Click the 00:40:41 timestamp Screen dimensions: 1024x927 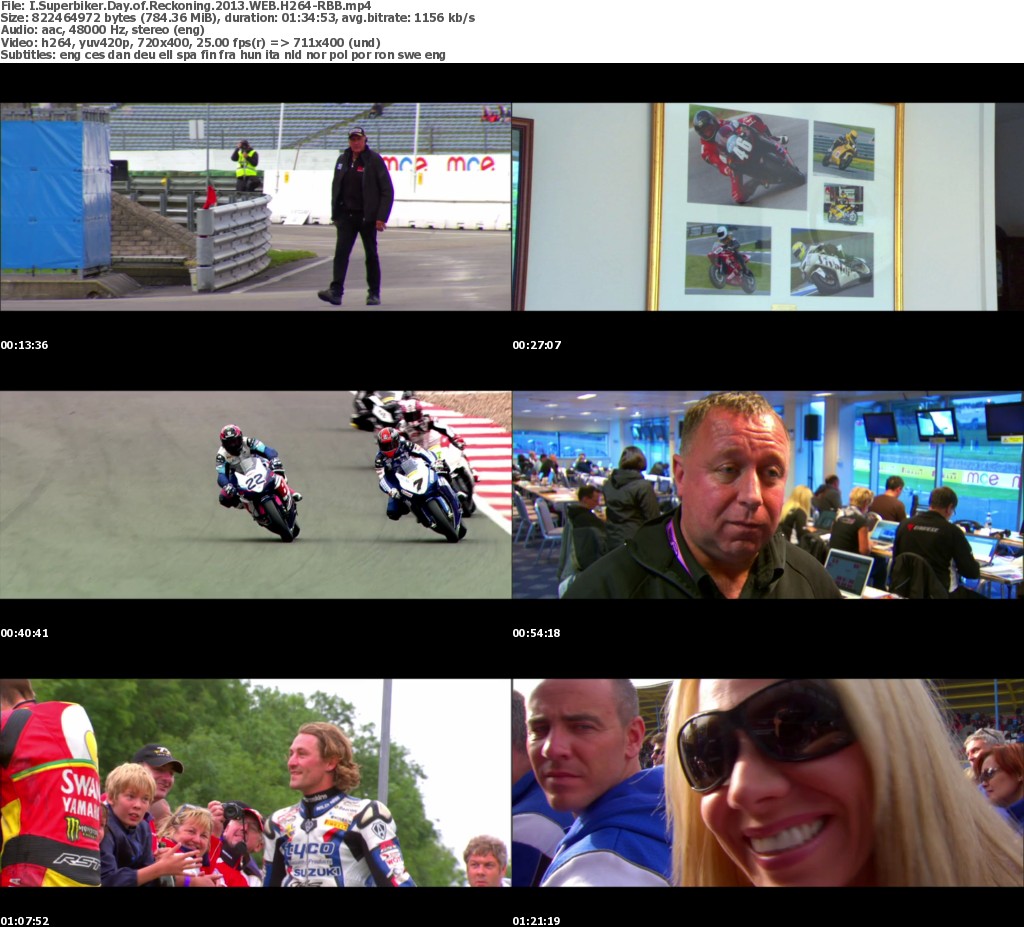[25, 633]
